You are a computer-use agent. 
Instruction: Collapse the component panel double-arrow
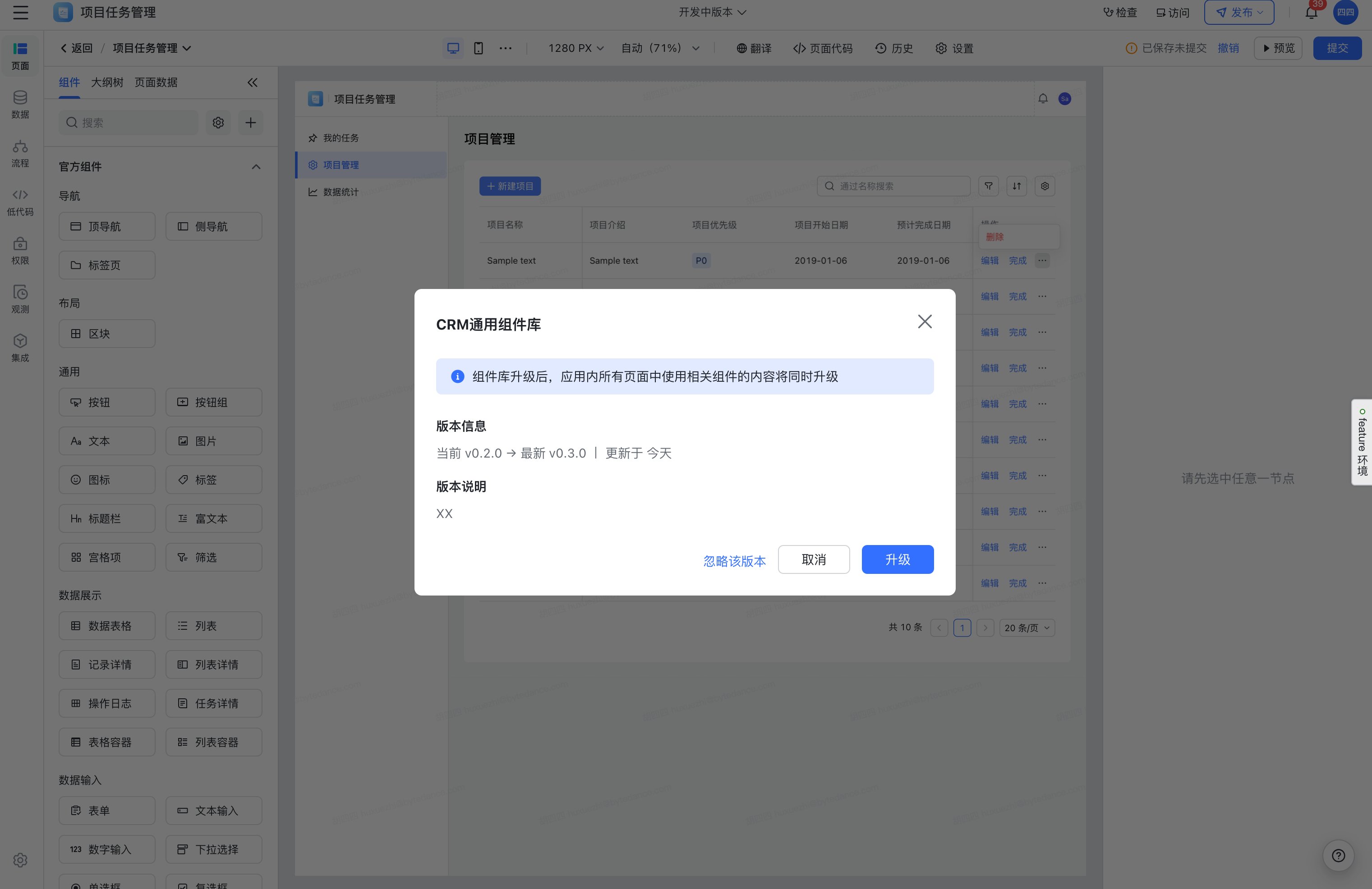point(253,82)
